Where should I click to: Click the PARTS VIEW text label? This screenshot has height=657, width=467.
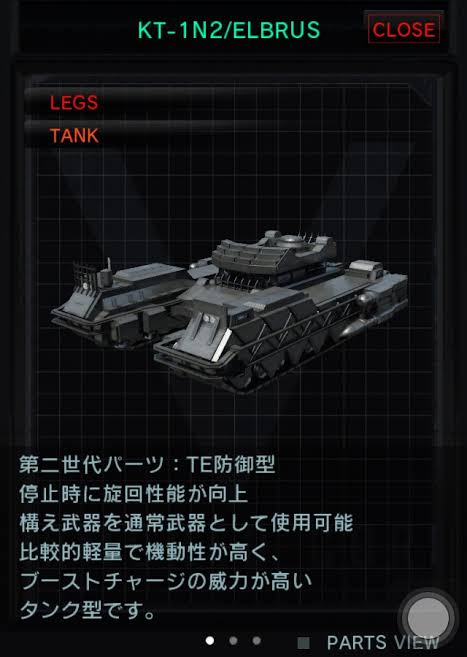pos(383,643)
